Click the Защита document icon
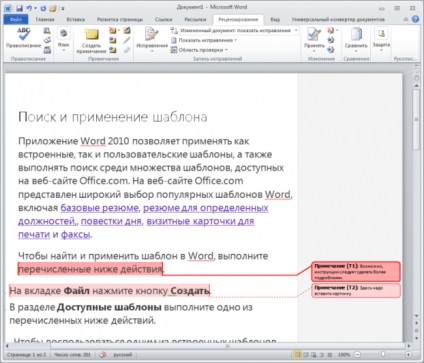Screen dimensions: 424x363 point(381,39)
